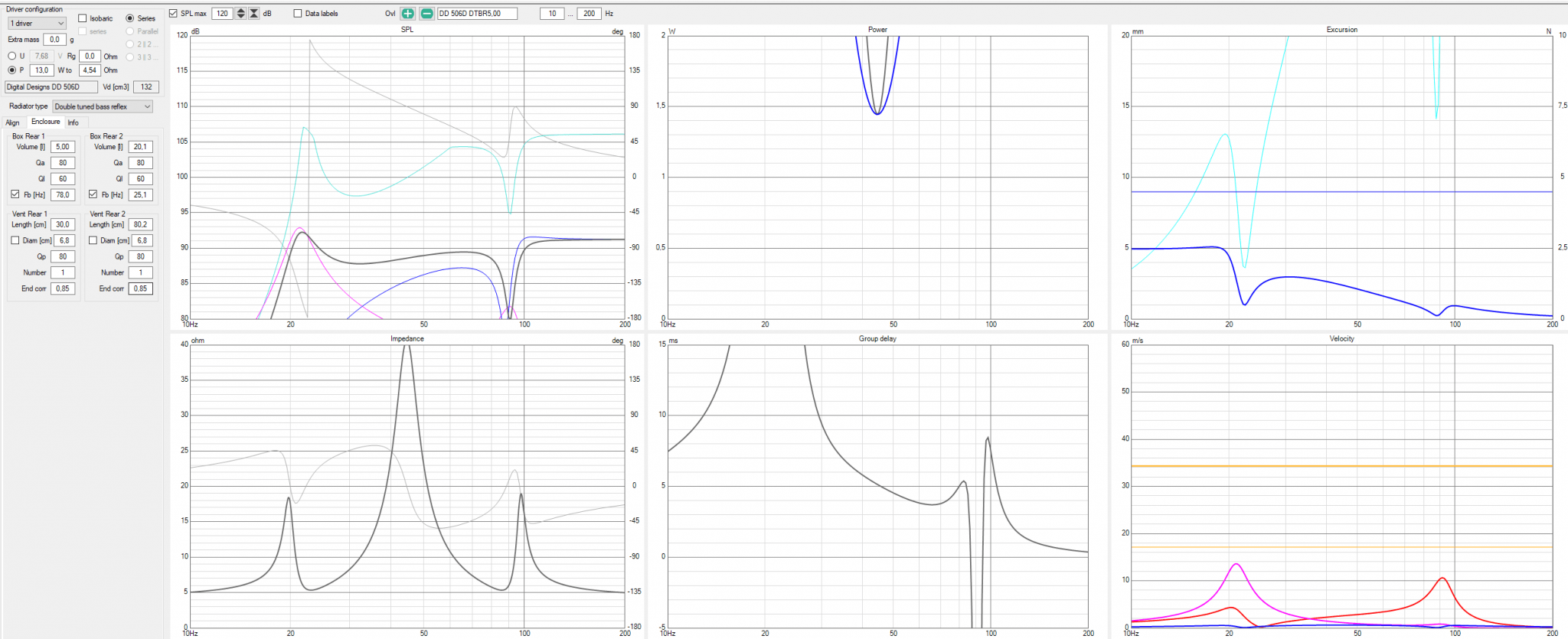
Task: Click Vent Rear 2 Length field showing 80,2
Action: (140, 225)
